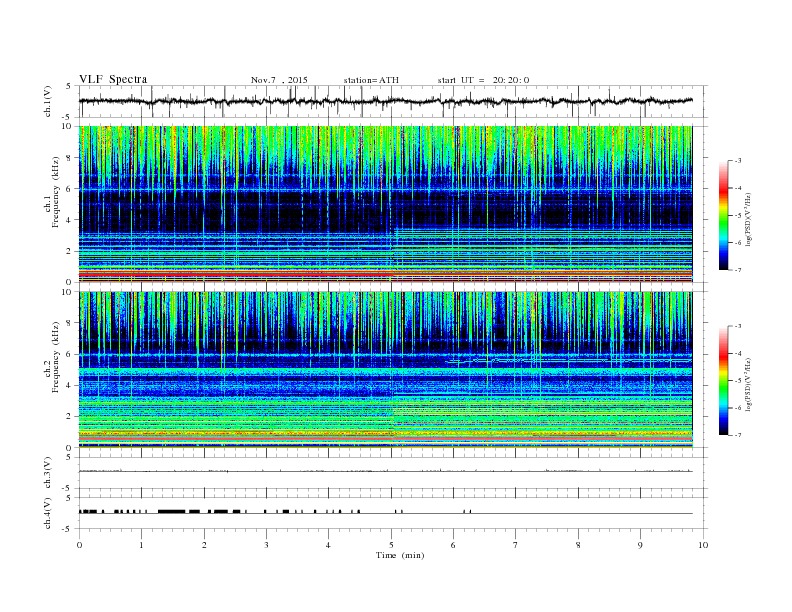Click the time axis tick label "1"
The height and width of the screenshot is (612, 792).
coord(141,545)
